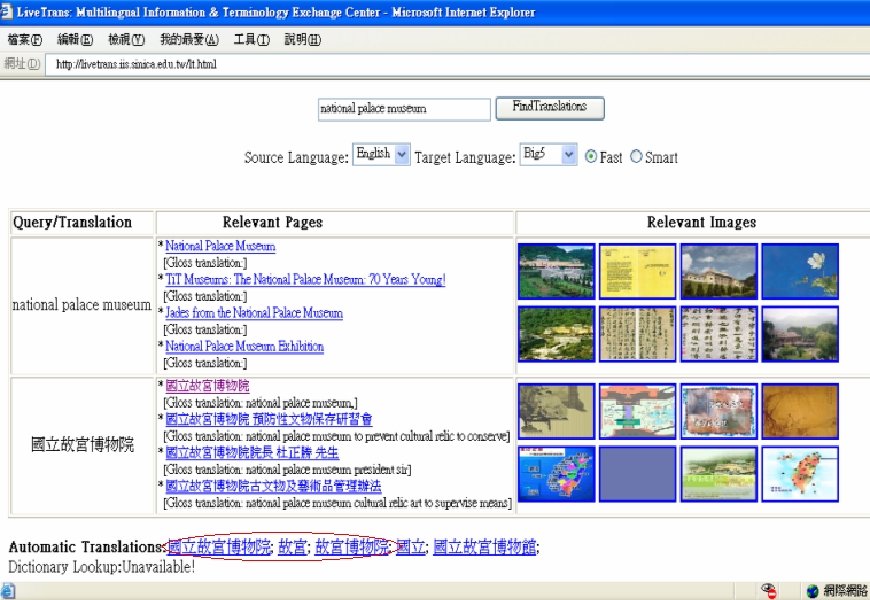870x600 pixels.
Task: Open the National Palace Museum link
Action: (220, 246)
